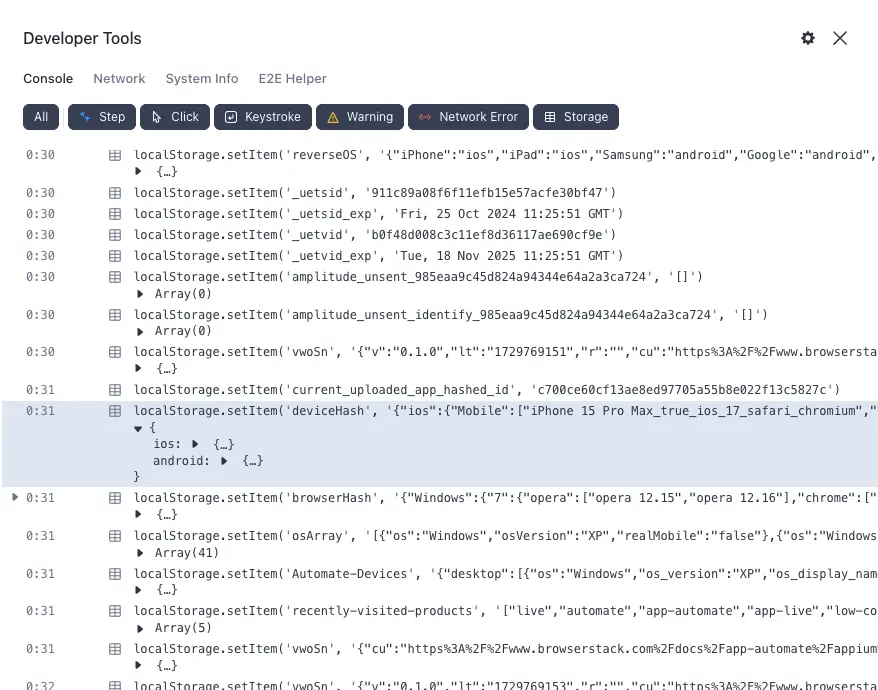
Task: Click storage icon on _uetsid row
Action: (x=114, y=193)
